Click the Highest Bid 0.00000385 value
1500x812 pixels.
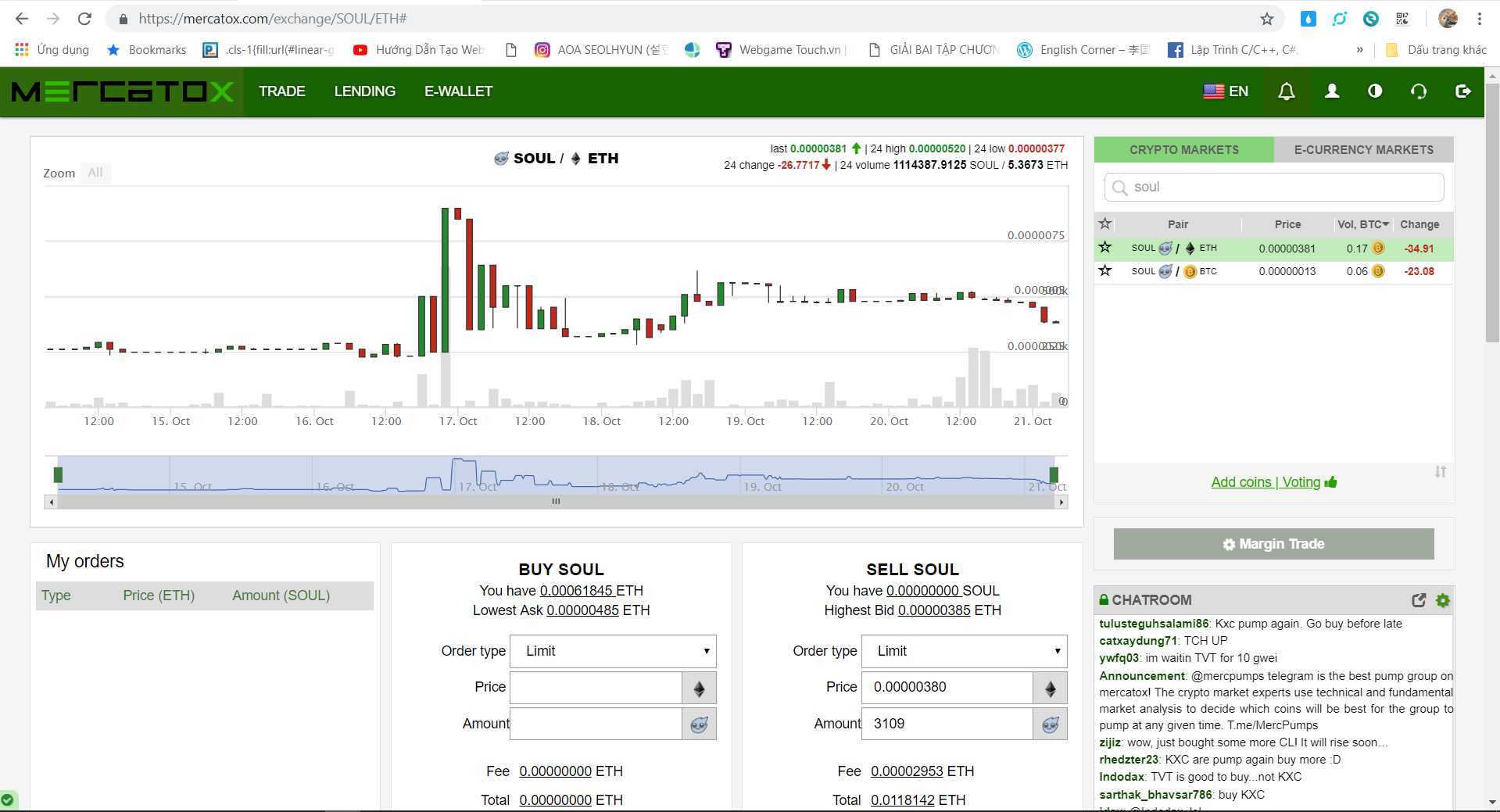tap(935, 610)
